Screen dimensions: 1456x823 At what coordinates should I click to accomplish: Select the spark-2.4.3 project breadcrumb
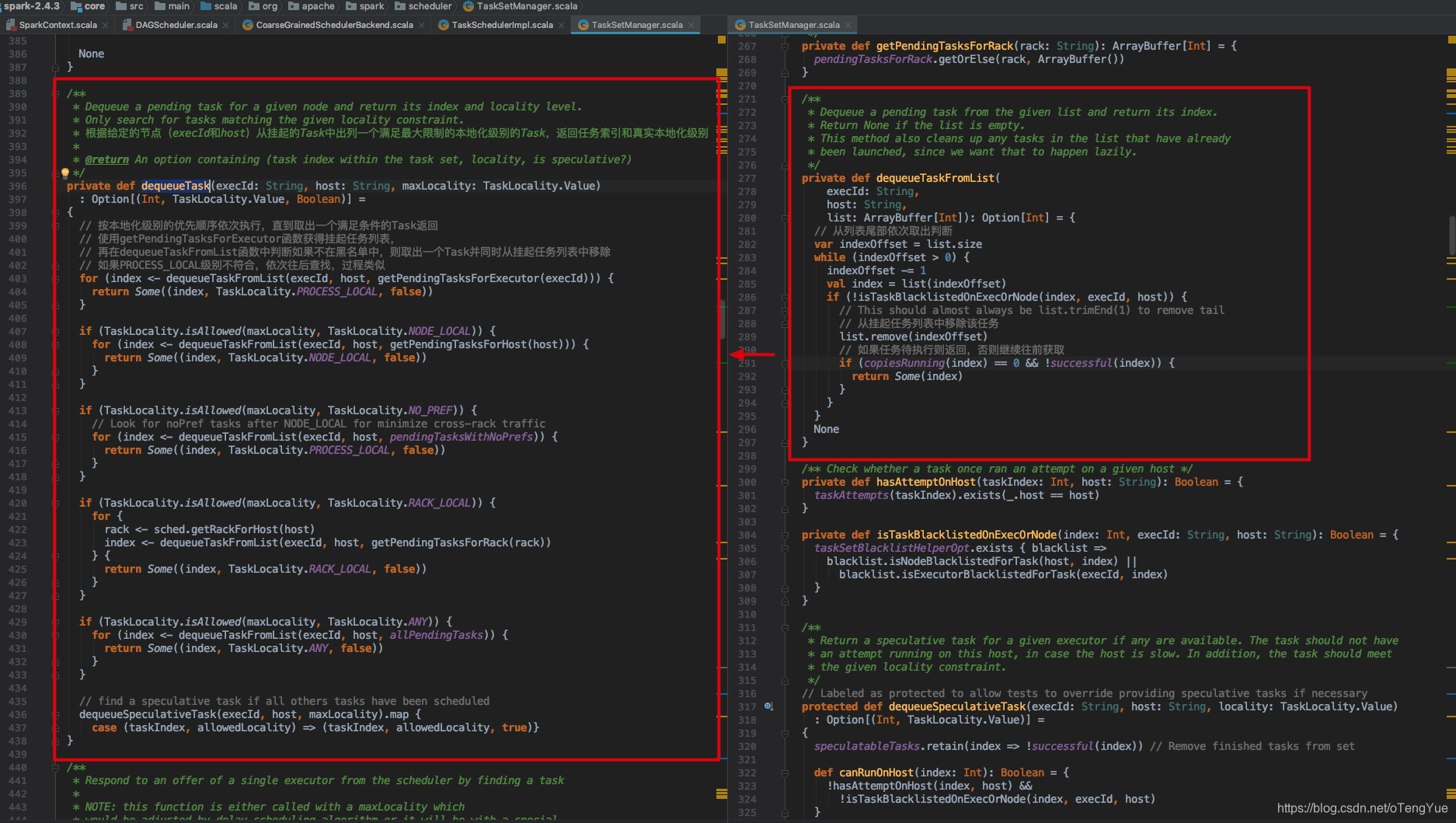31,6
